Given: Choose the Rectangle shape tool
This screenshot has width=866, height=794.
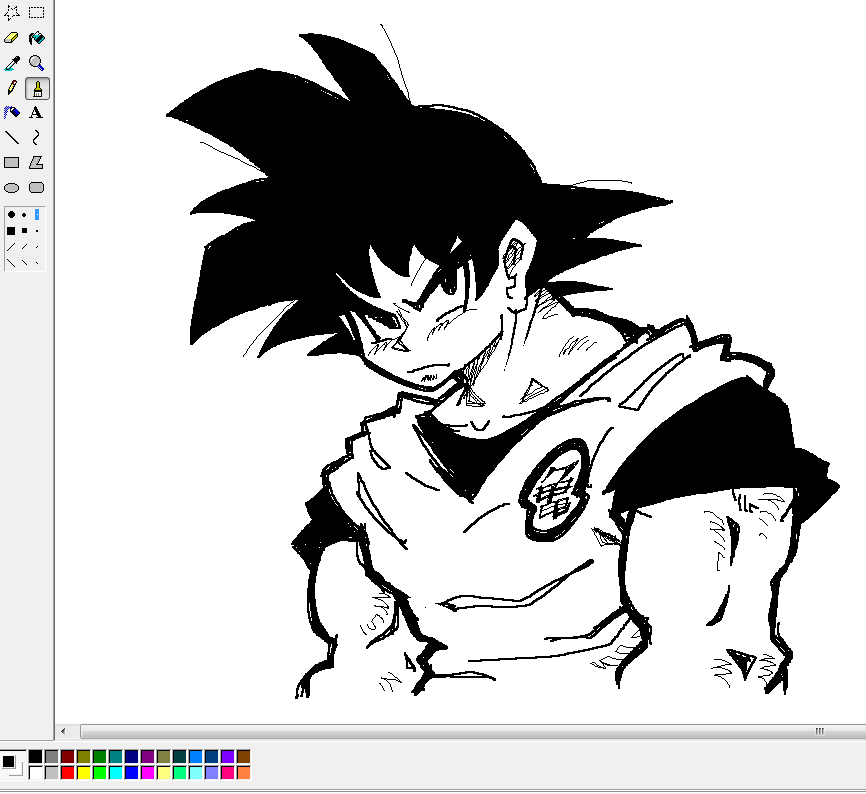Looking at the screenshot, I should point(12,162).
